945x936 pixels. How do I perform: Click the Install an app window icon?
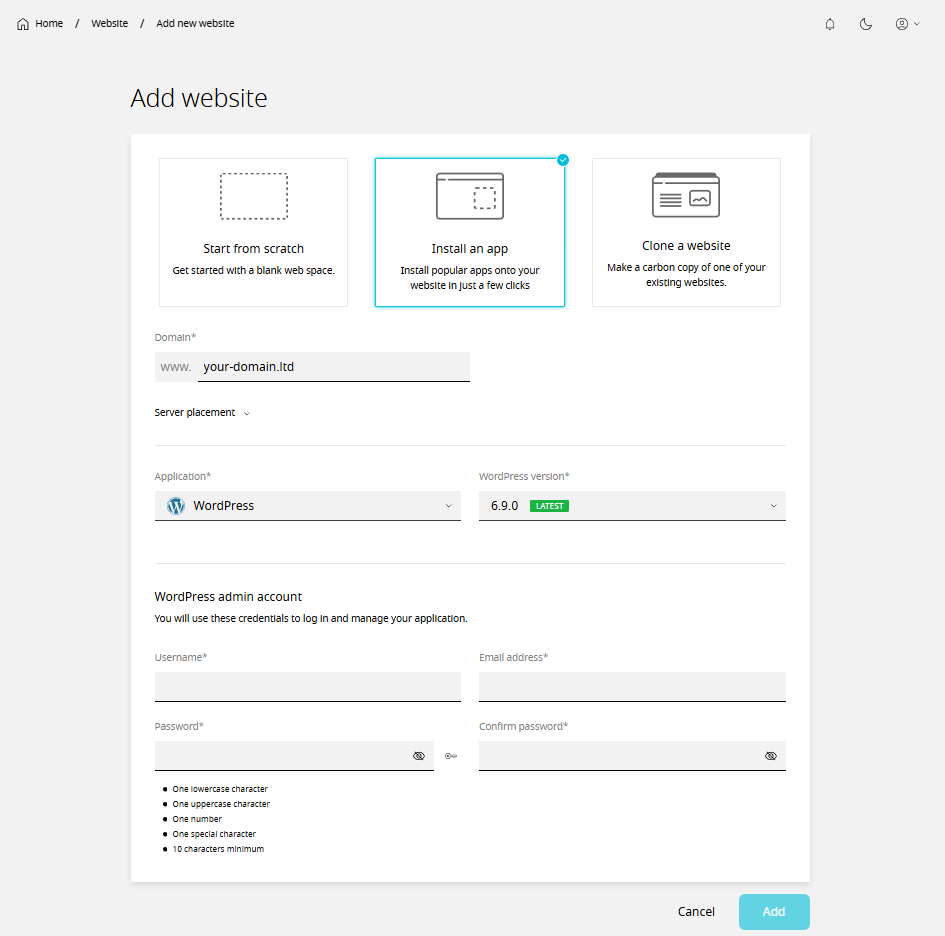pyautogui.click(x=470, y=196)
